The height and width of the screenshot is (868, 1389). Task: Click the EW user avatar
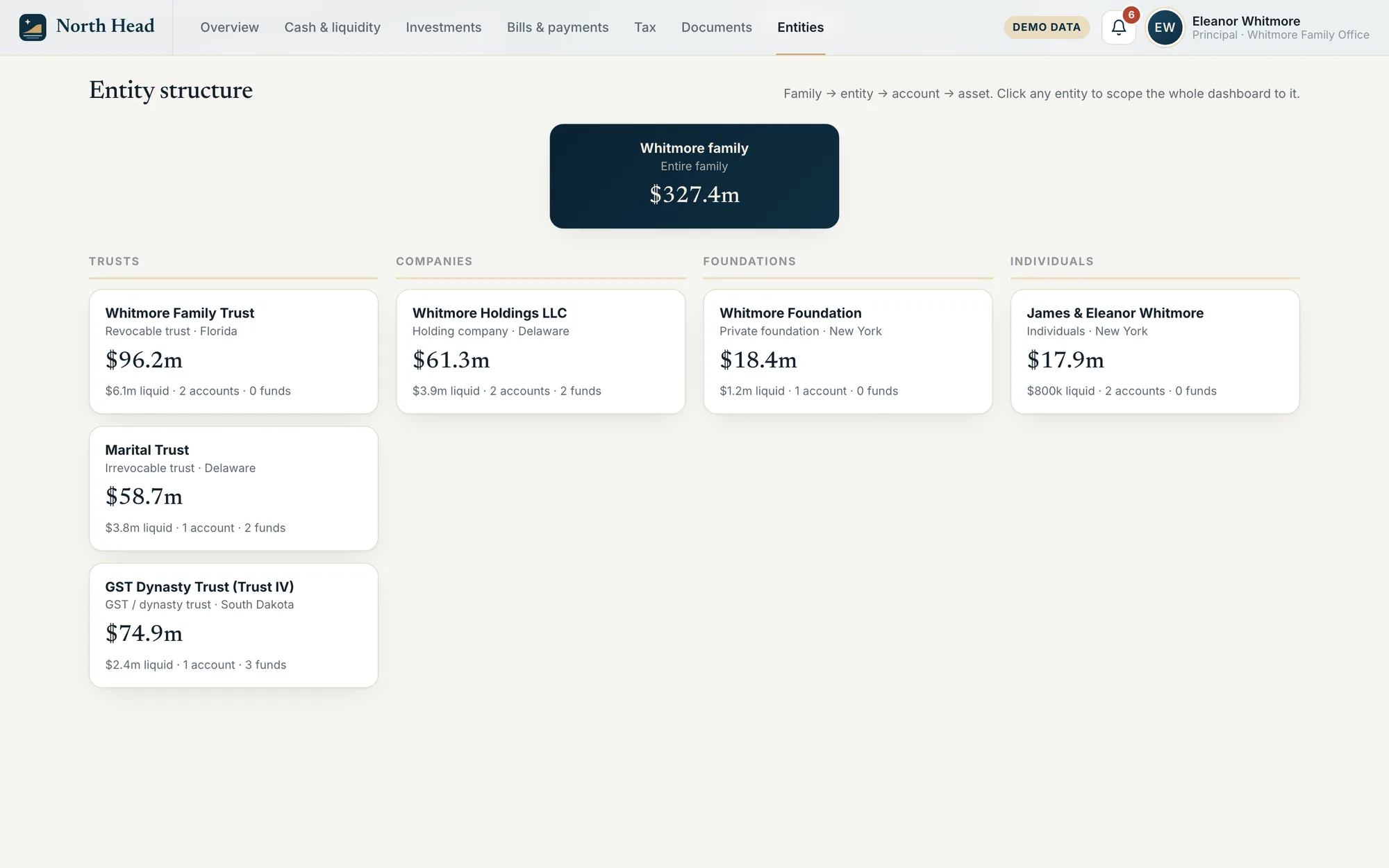1165,27
